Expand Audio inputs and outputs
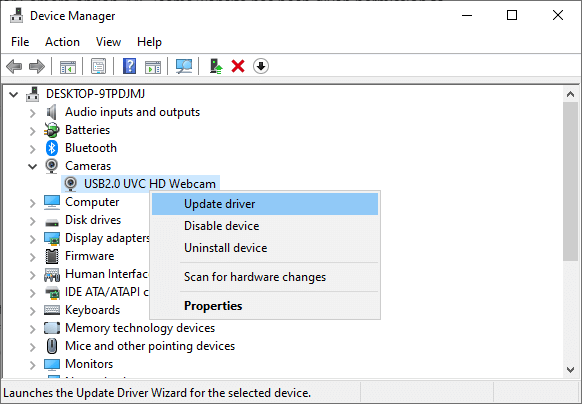 [x=33, y=113]
